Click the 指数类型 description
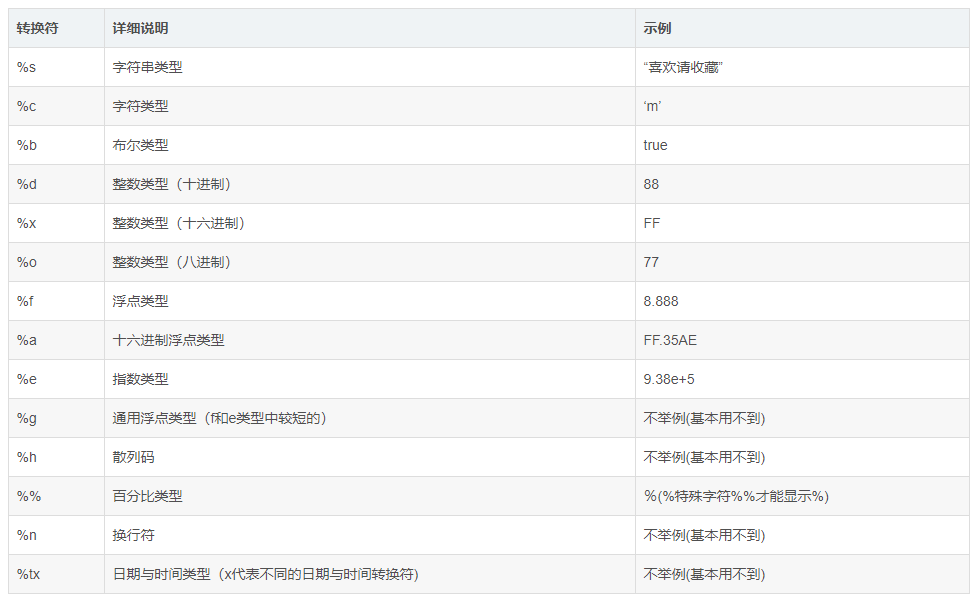 (140, 379)
